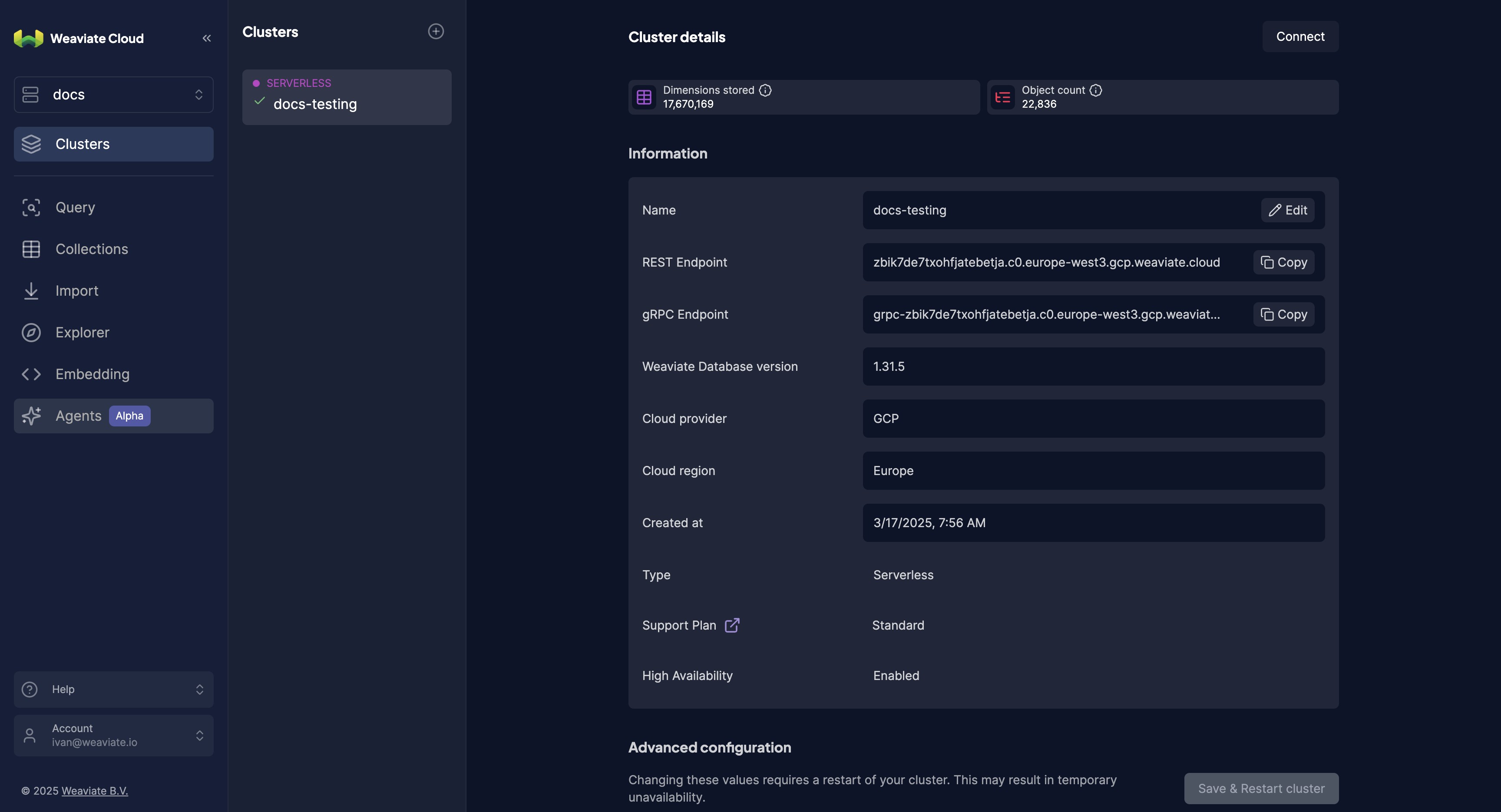Click the Alpha badge next to Agents
This screenshot has height=812, width=1501.
pyautogui.click(x=129, y=416)
